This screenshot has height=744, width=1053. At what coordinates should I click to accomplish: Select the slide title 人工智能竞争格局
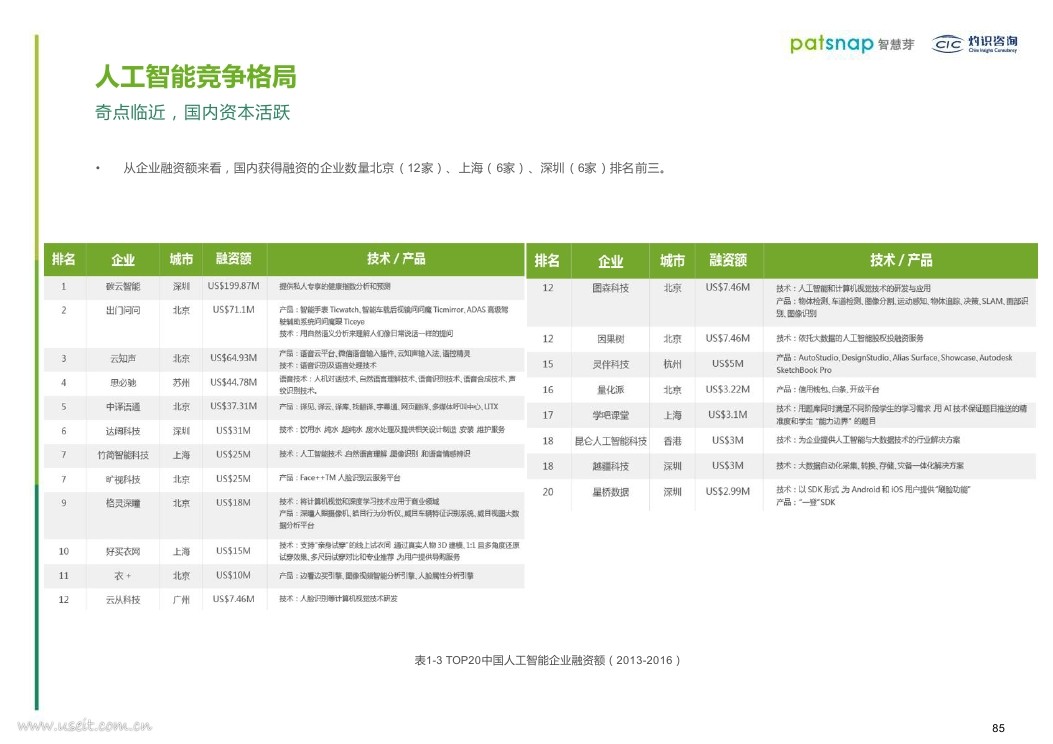tap(195, 77)
